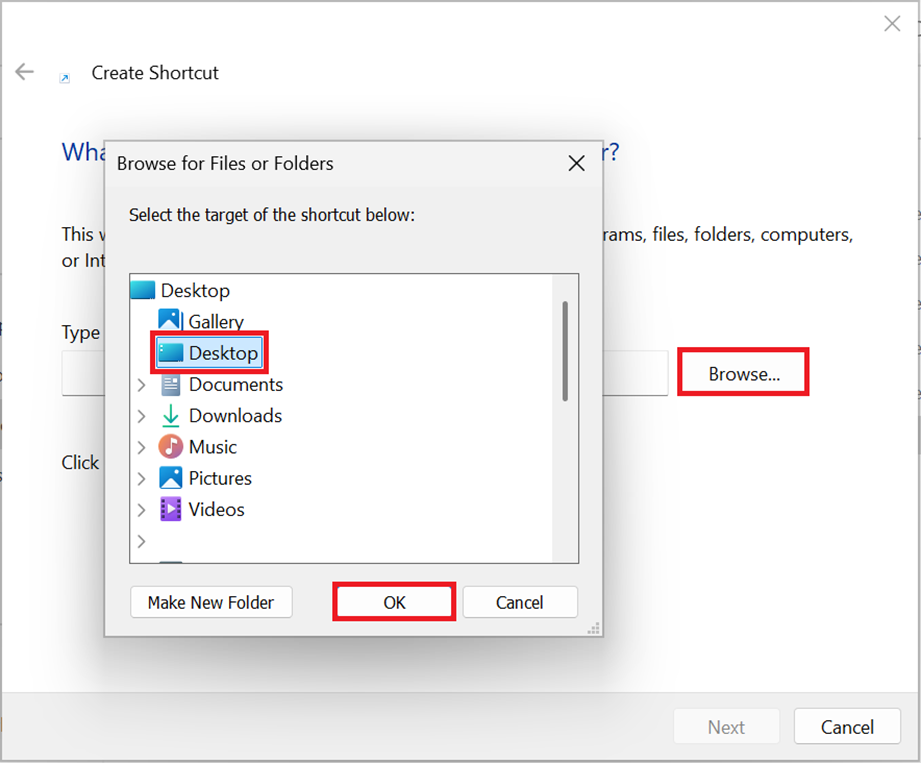Expand the unlabeled node below Videos
This screenshot has width=921, height=763.
tap(141, 541)
